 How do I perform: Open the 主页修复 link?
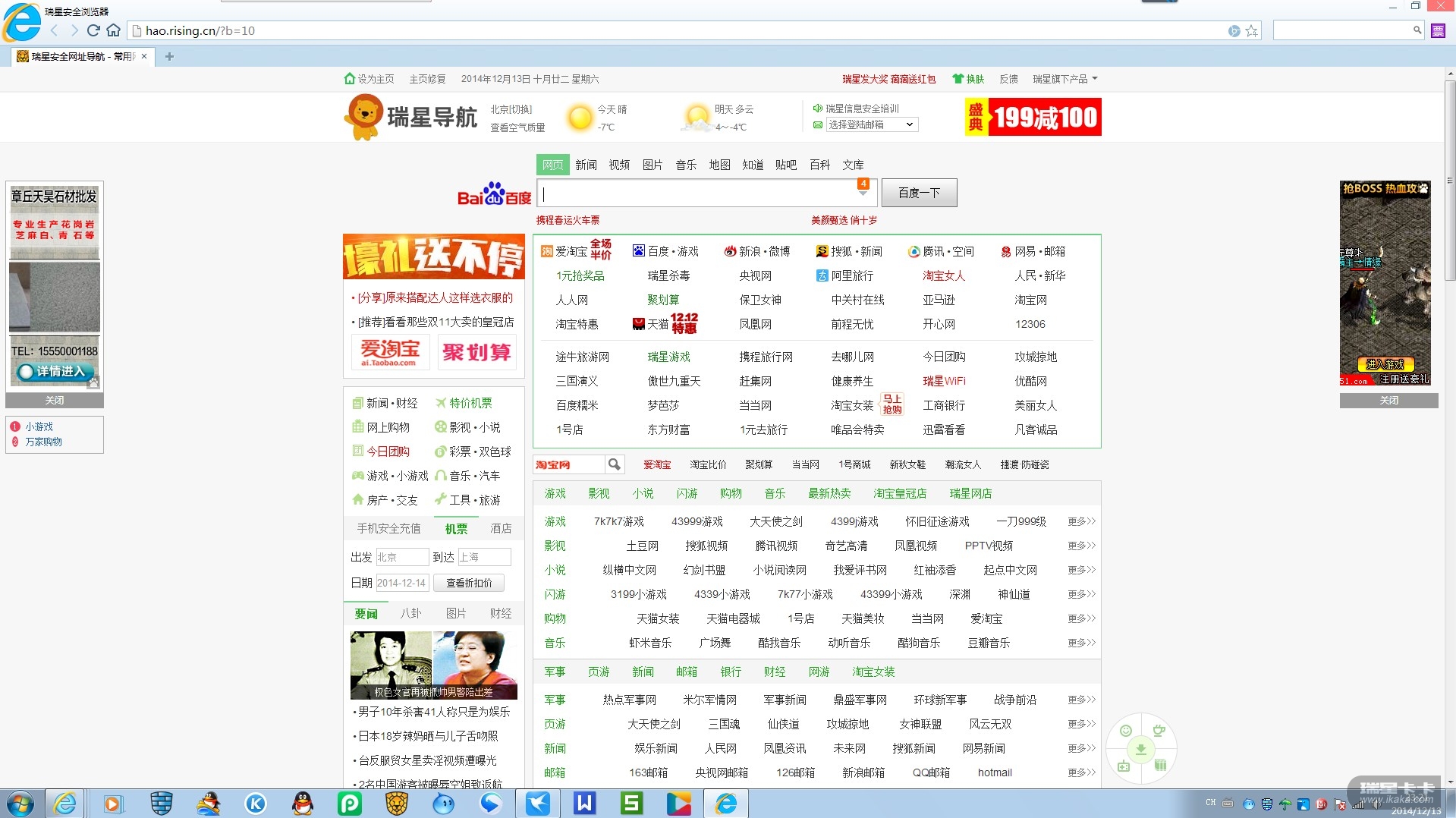point(427,79)
